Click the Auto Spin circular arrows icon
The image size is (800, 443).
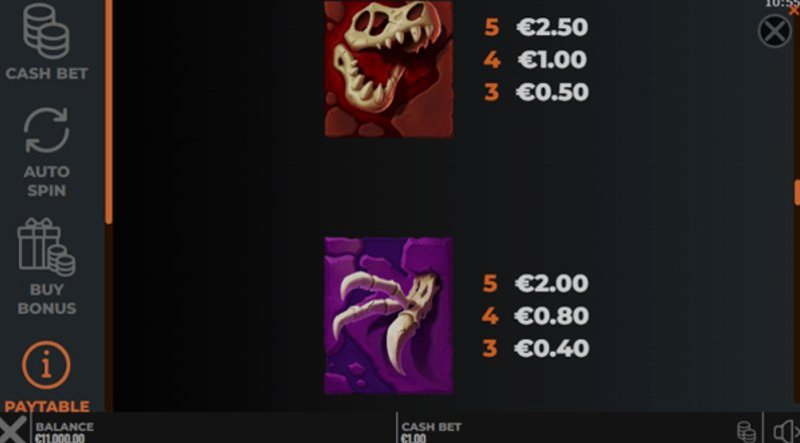(x=46, y=130)
